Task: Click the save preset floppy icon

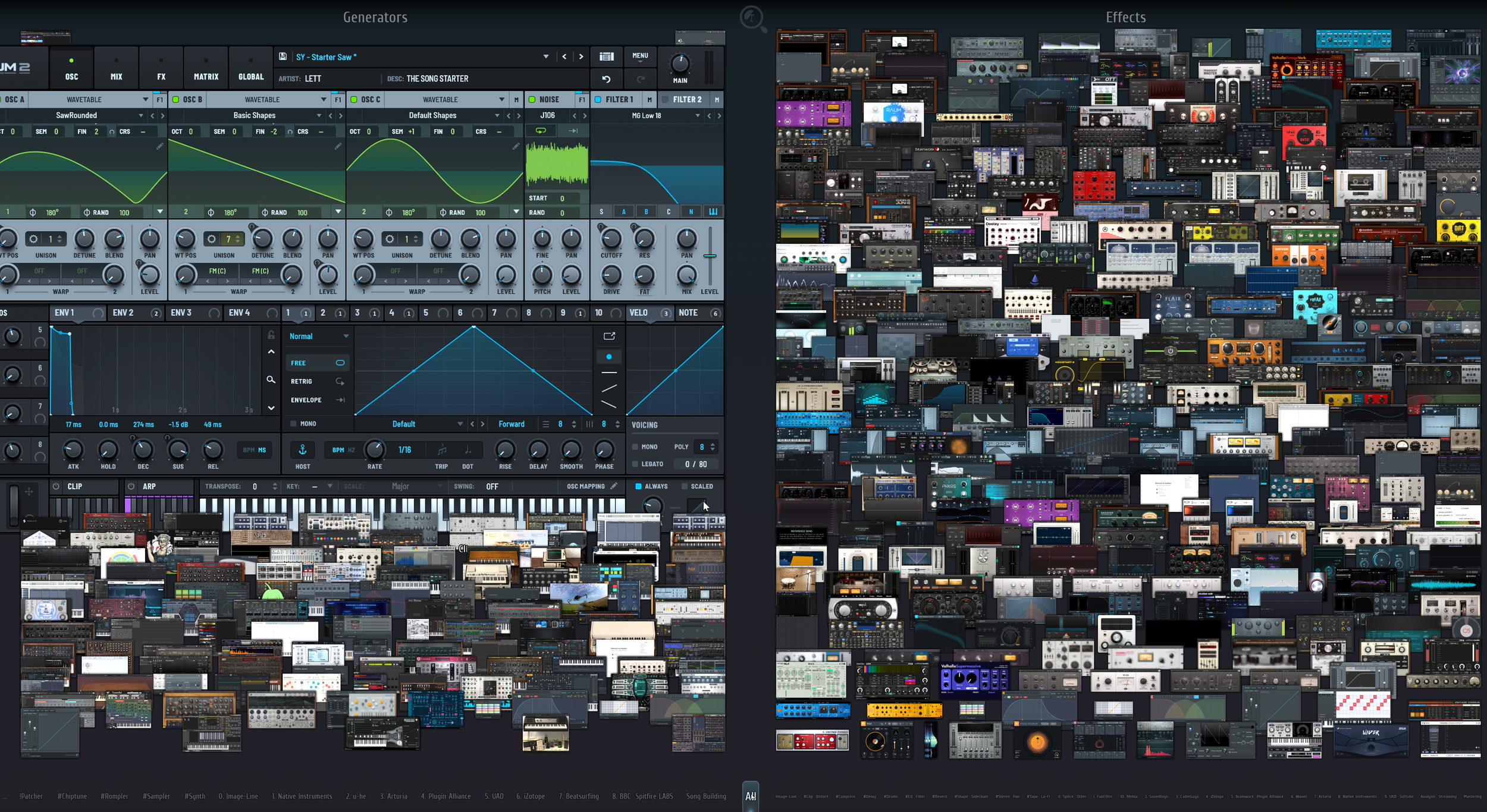Action: [x=283, y=56]
